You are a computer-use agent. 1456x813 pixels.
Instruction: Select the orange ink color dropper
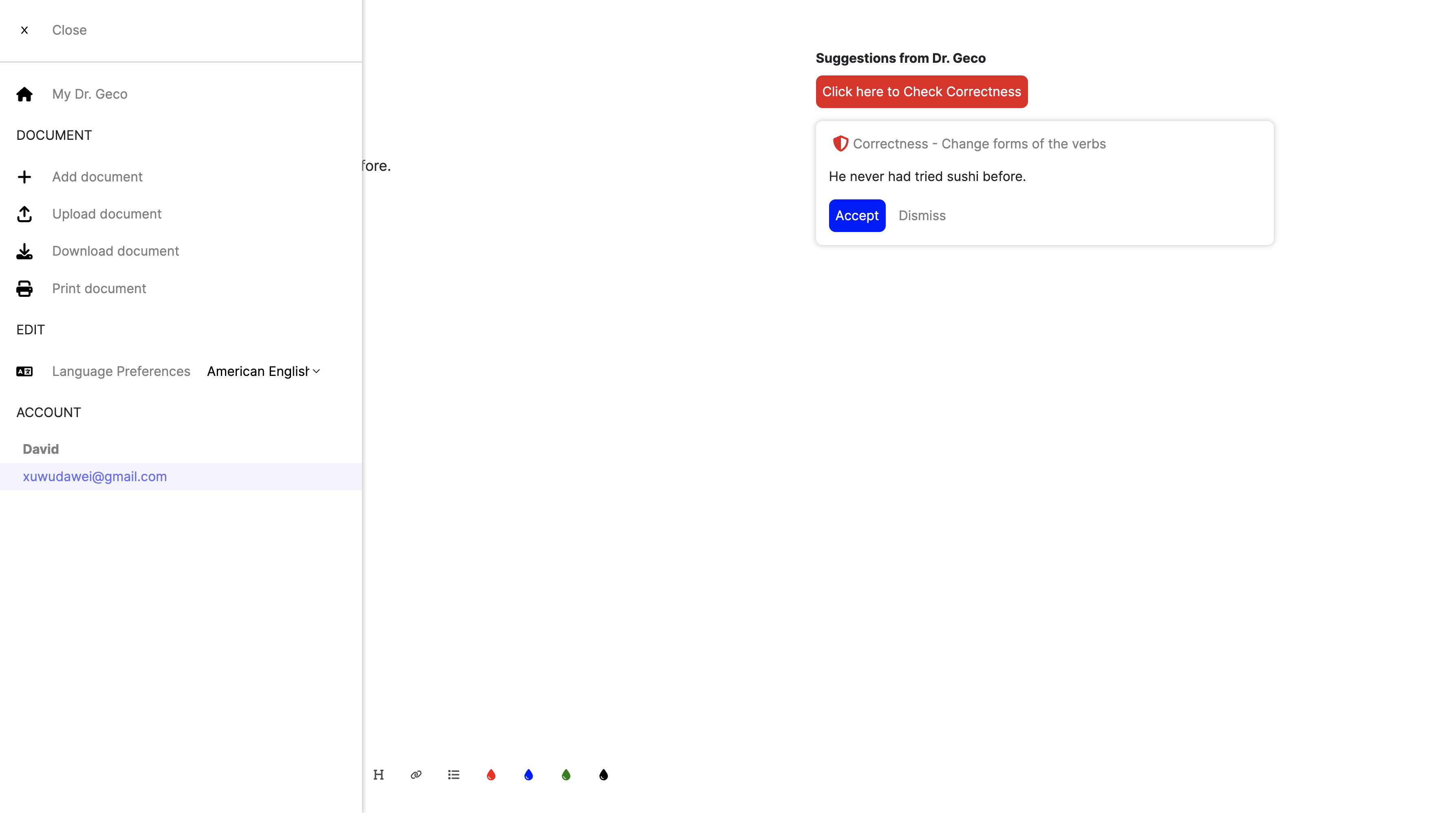tap(491, 775)
